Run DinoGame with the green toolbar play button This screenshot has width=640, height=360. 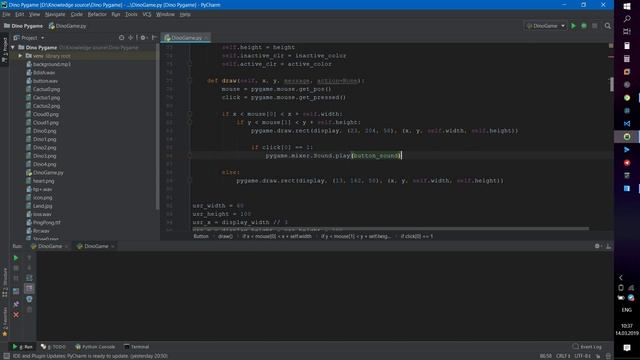coord(573,26)
